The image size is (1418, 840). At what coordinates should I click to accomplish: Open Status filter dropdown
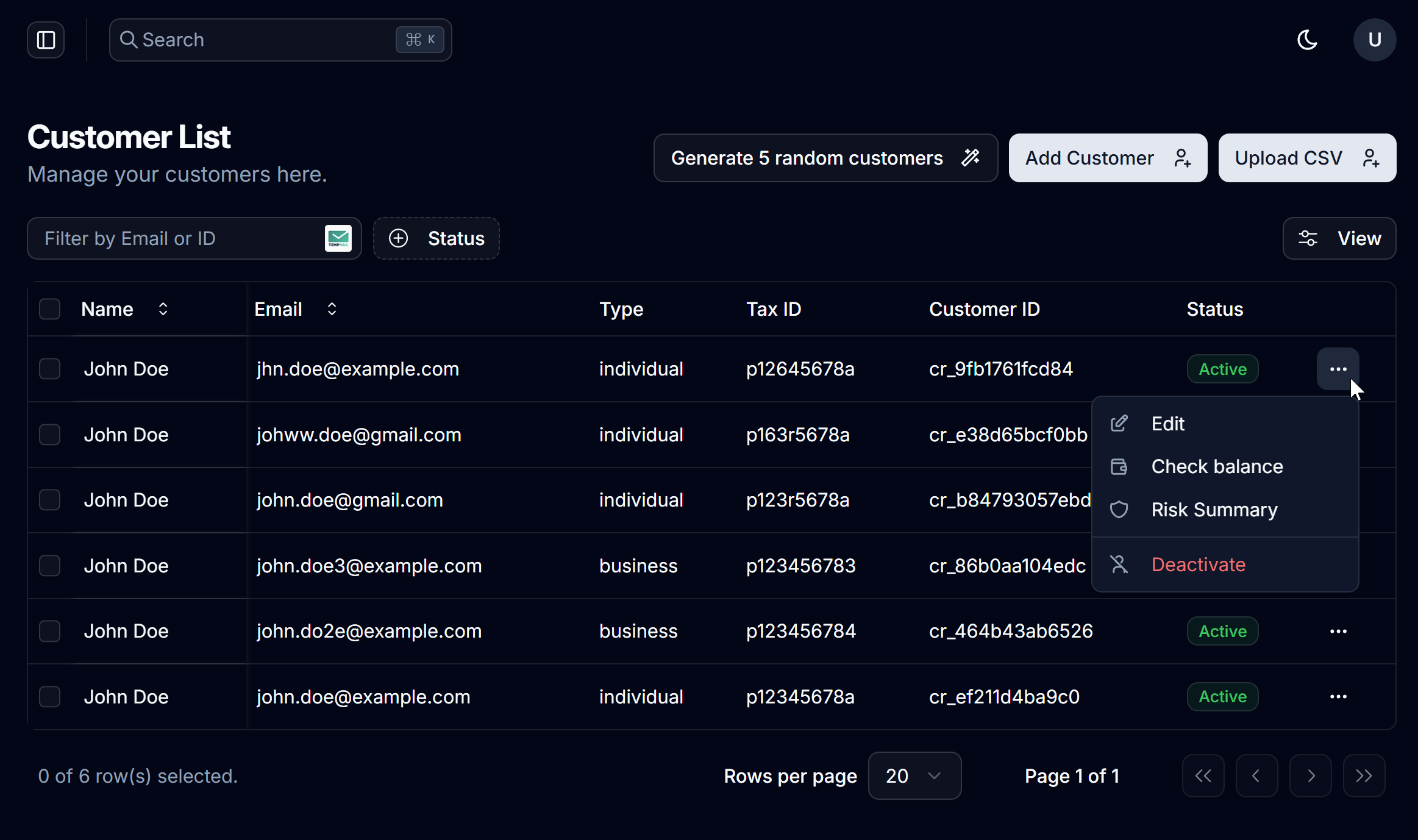click(436, 238)
